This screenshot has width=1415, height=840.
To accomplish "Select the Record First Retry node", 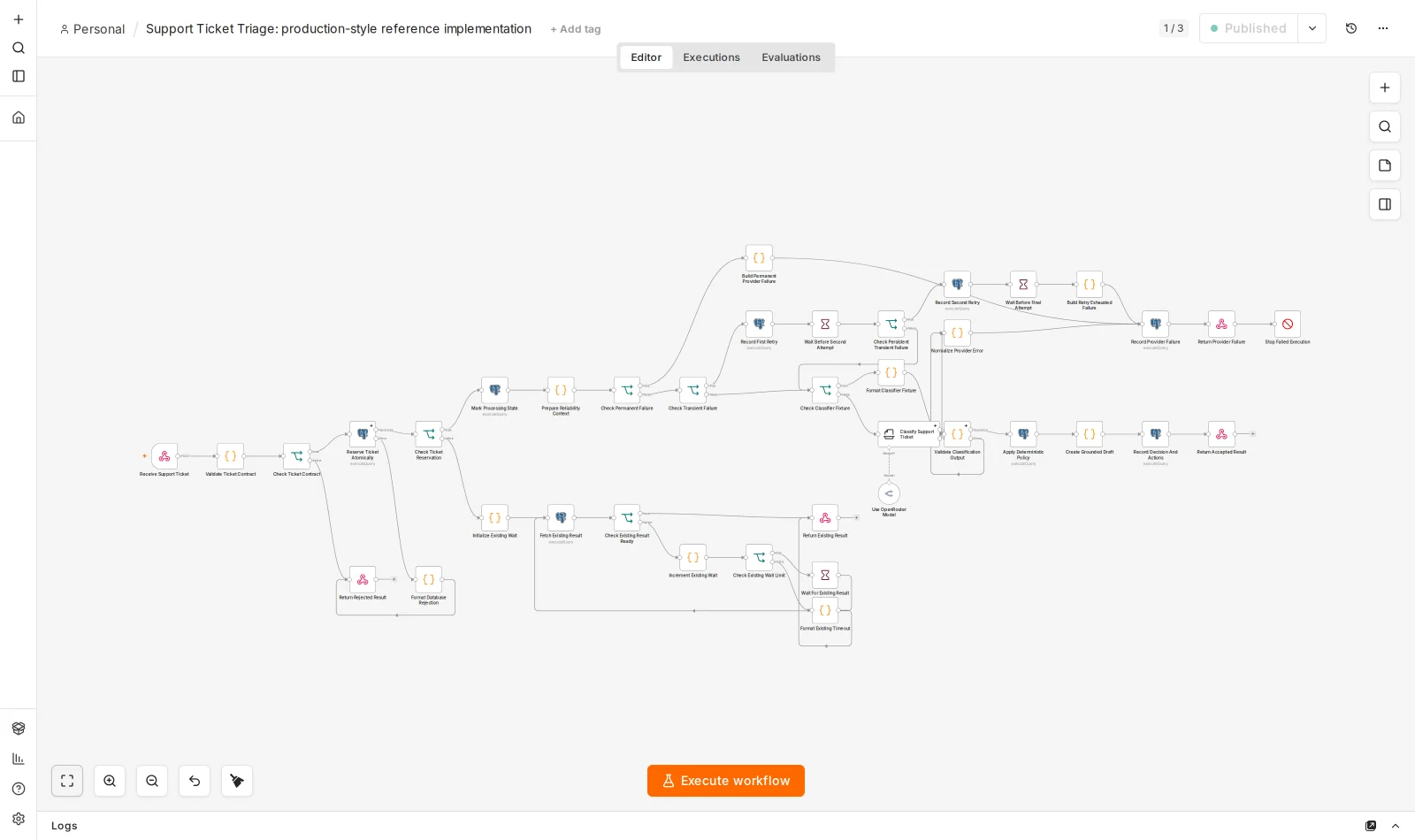I will pyautogui.click(x=759, y=324).
